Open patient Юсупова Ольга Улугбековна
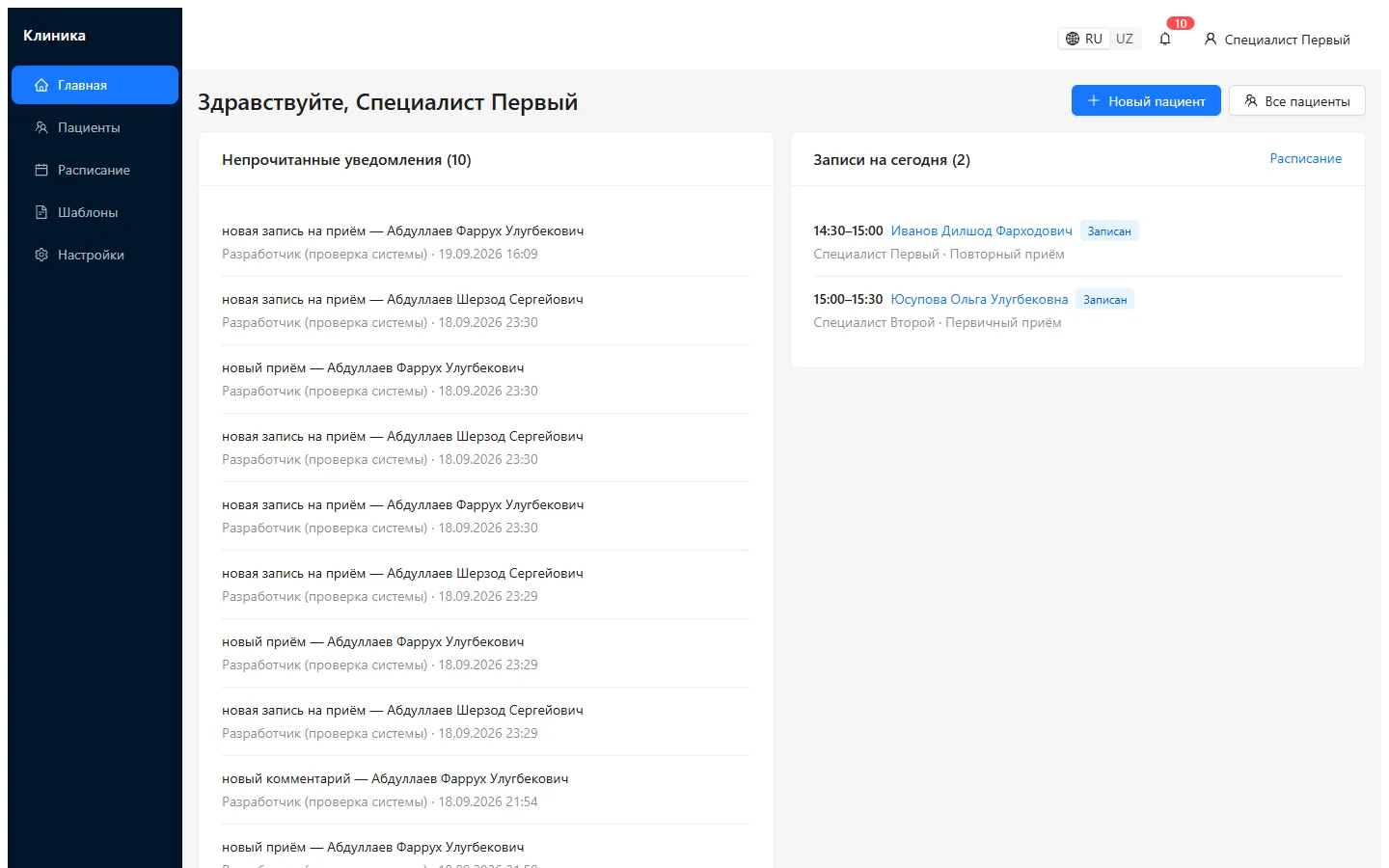This screenshot has height=868, width=1389. (x=979, y=300)
